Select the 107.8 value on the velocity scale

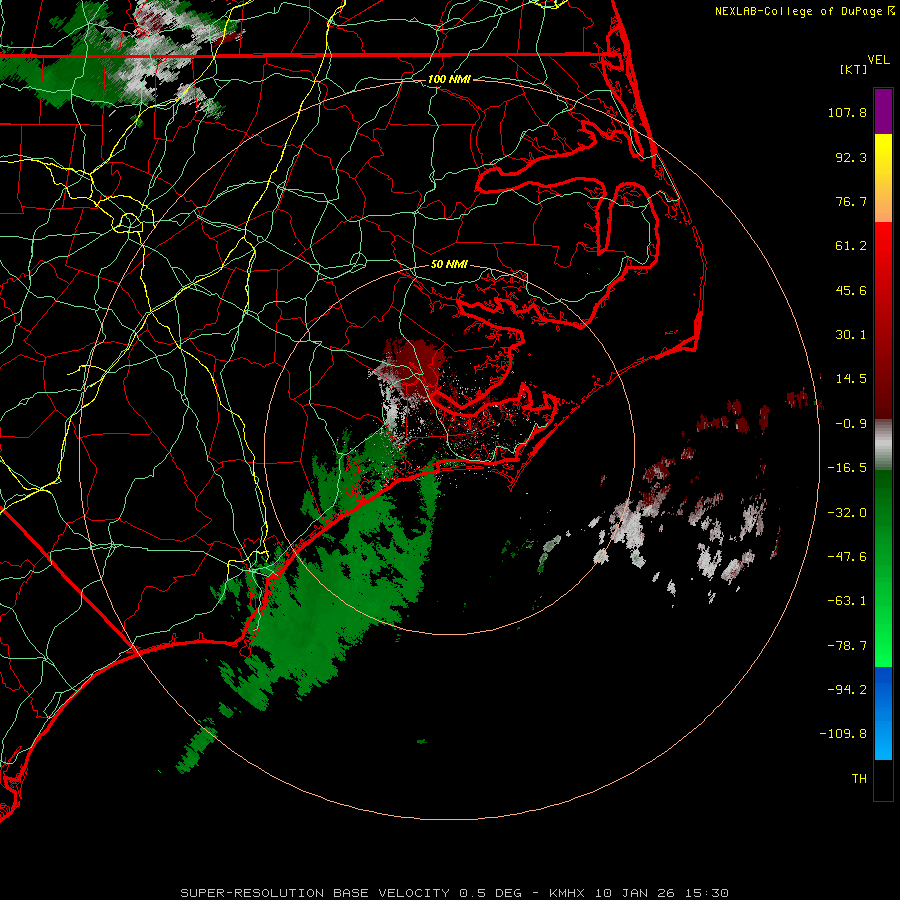tap(847, 112)
